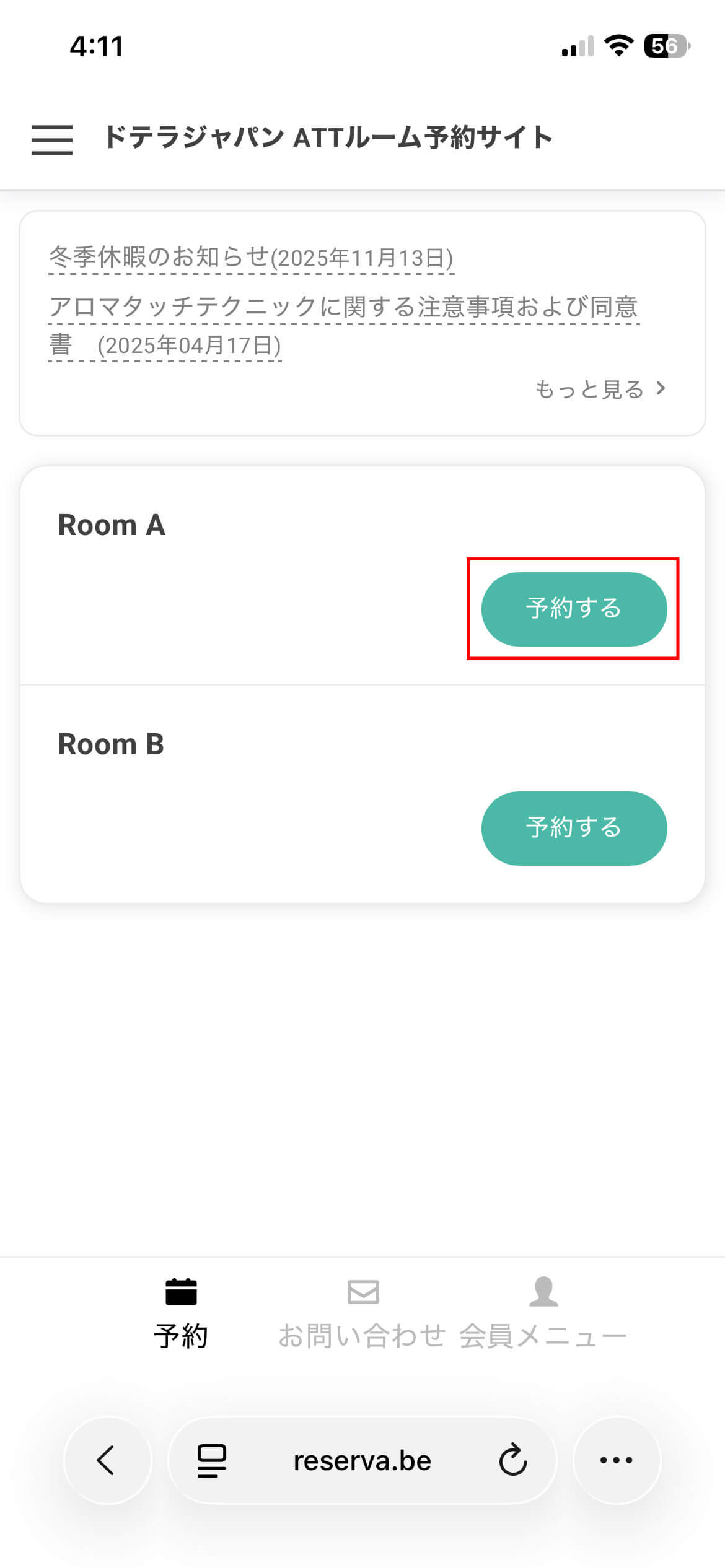This screenshot has width=725, height=1568.
Task: Tap the reserva.be address field
Action: (362, 1460)
